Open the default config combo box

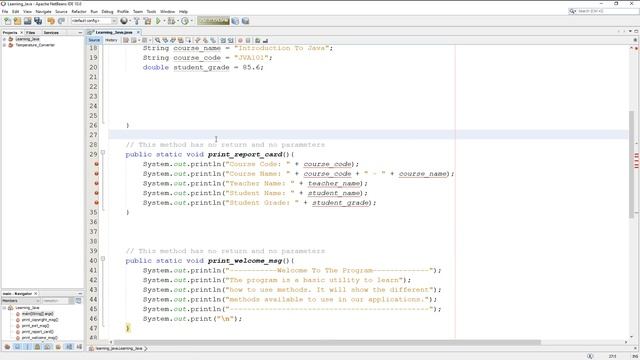tap(94, 21)
